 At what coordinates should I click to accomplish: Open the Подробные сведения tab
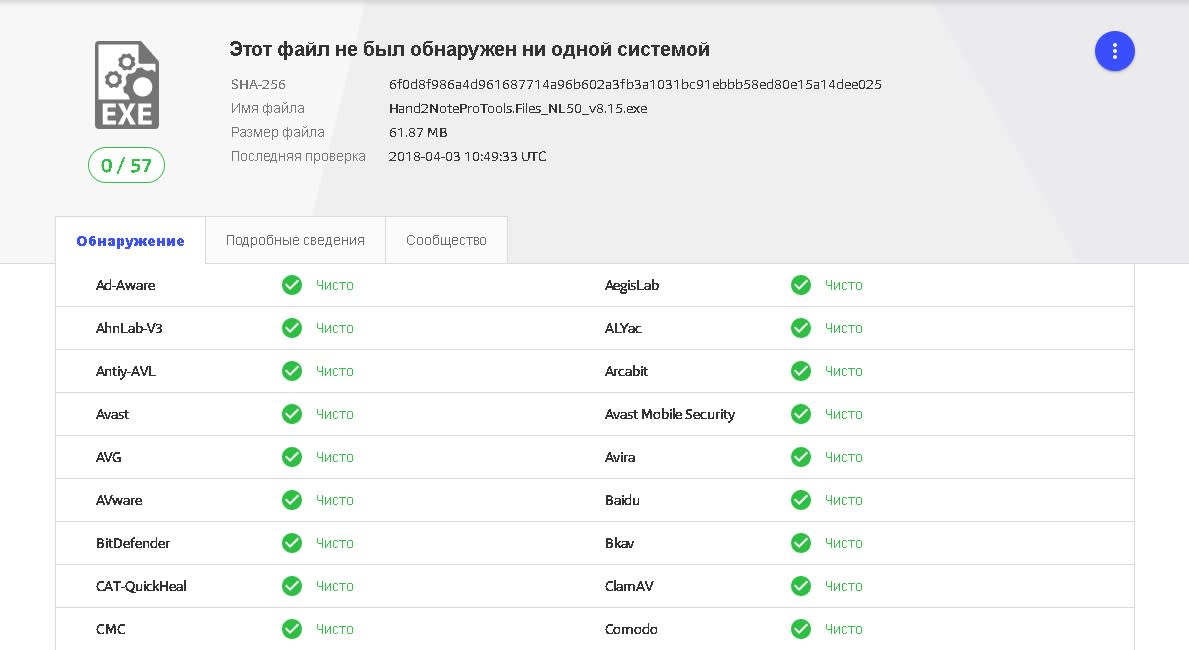tap(295, 240)
